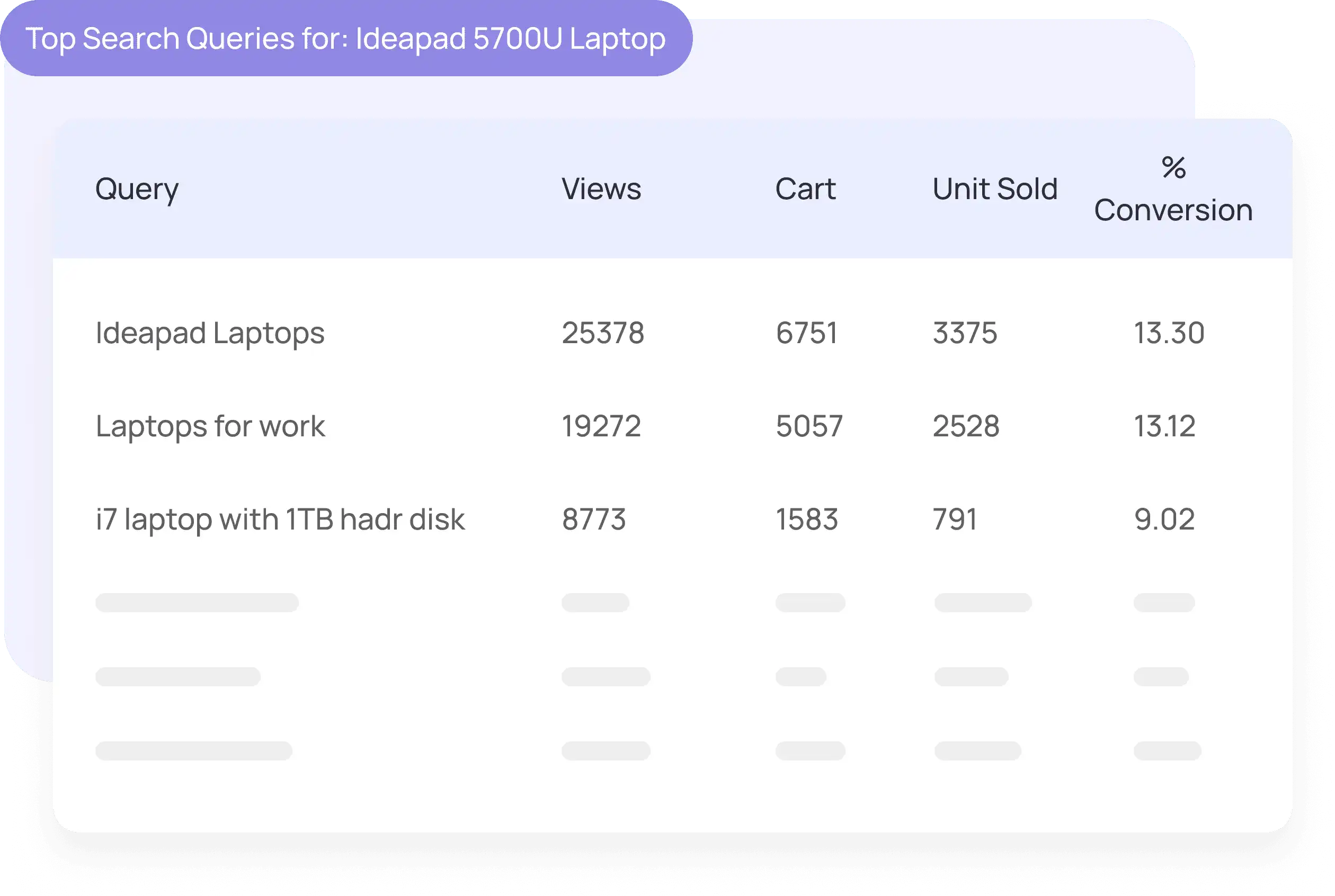Select the Laptops for work query
This screenshot has width=1335, height=896.
[210, 426]
